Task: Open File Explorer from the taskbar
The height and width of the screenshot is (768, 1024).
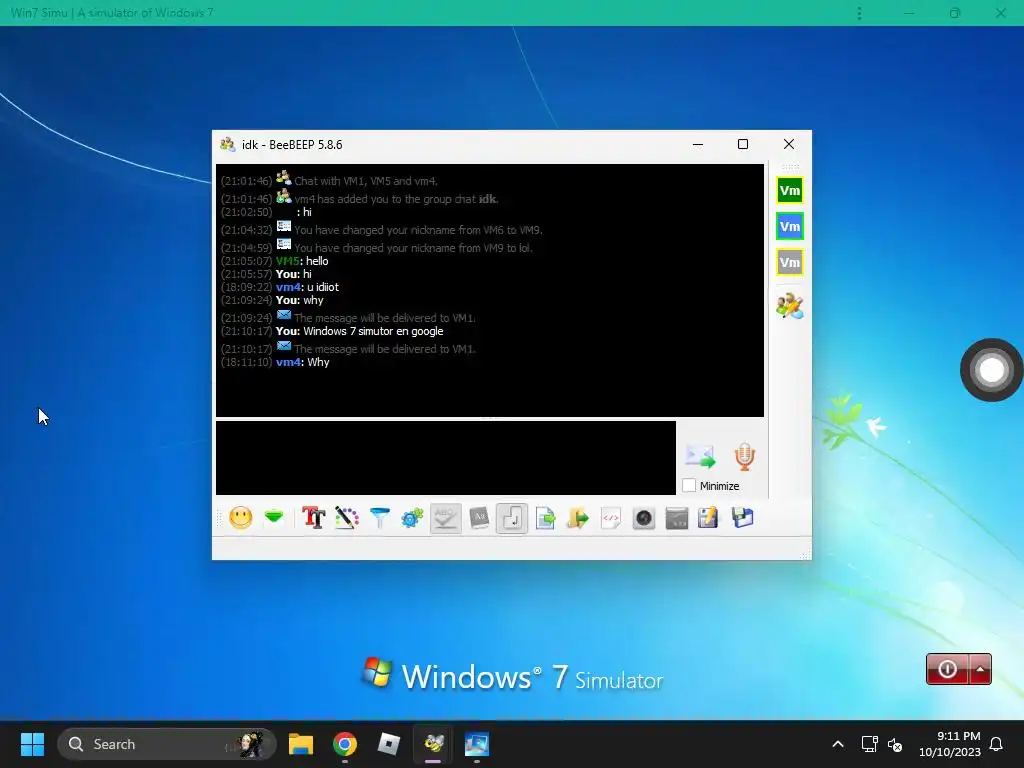Action: (x=301, y=744)
